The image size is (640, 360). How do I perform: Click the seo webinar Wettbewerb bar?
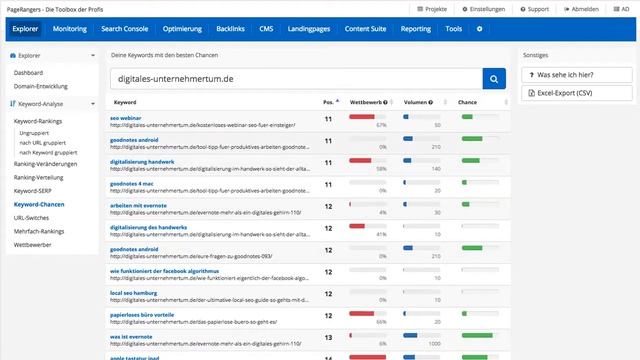click(367, 117)
